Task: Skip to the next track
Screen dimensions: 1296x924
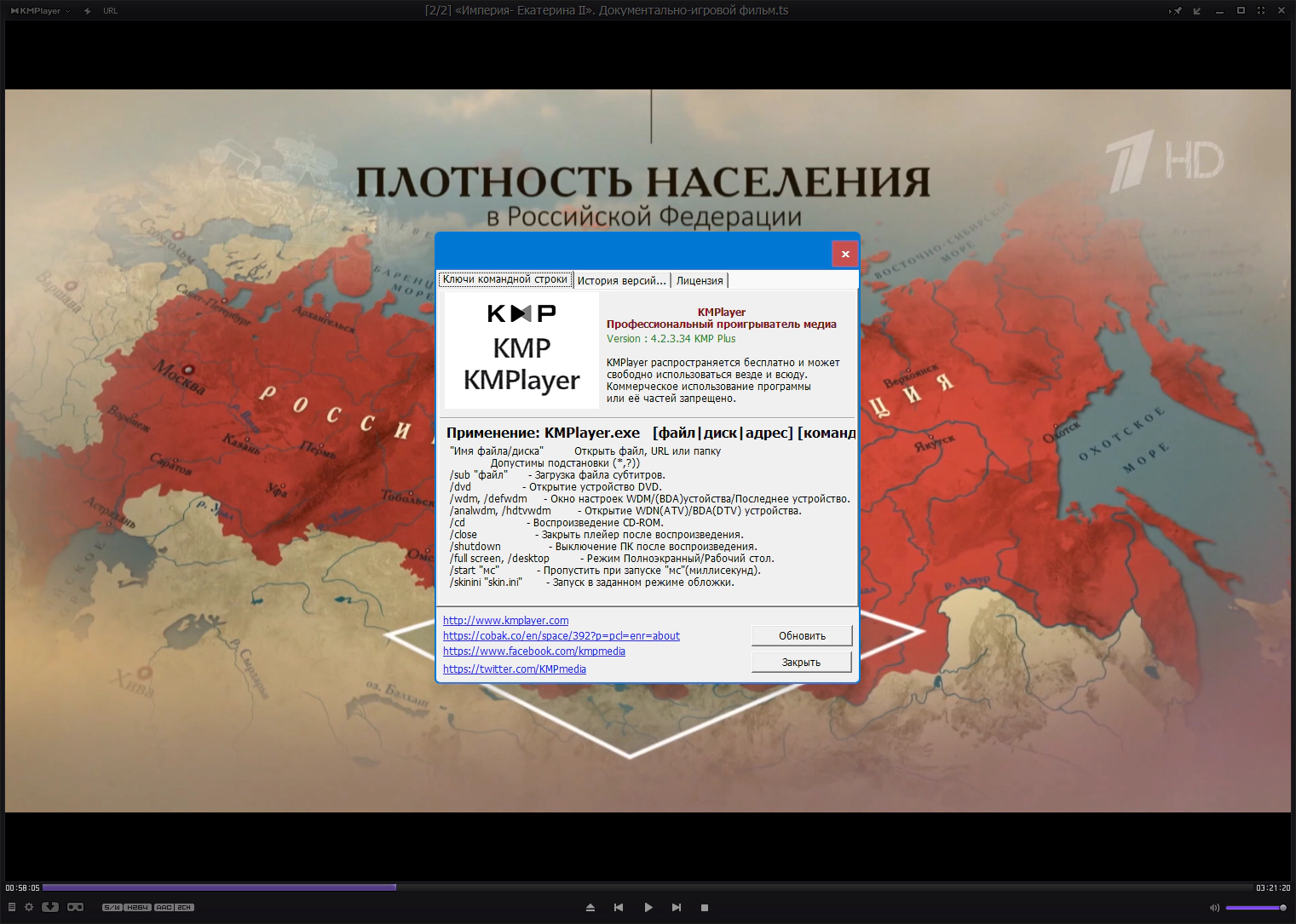Action: (x=677, y=908)
